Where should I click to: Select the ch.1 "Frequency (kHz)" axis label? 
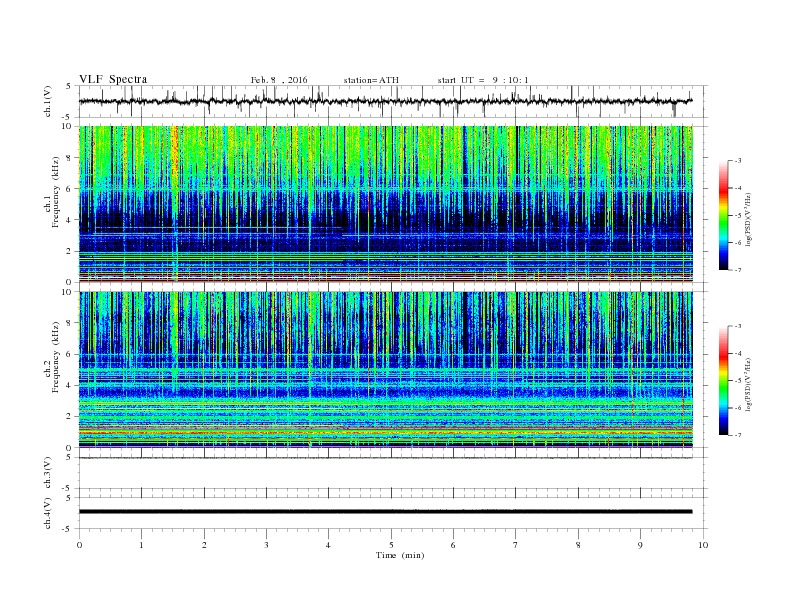tap(56, 193)
